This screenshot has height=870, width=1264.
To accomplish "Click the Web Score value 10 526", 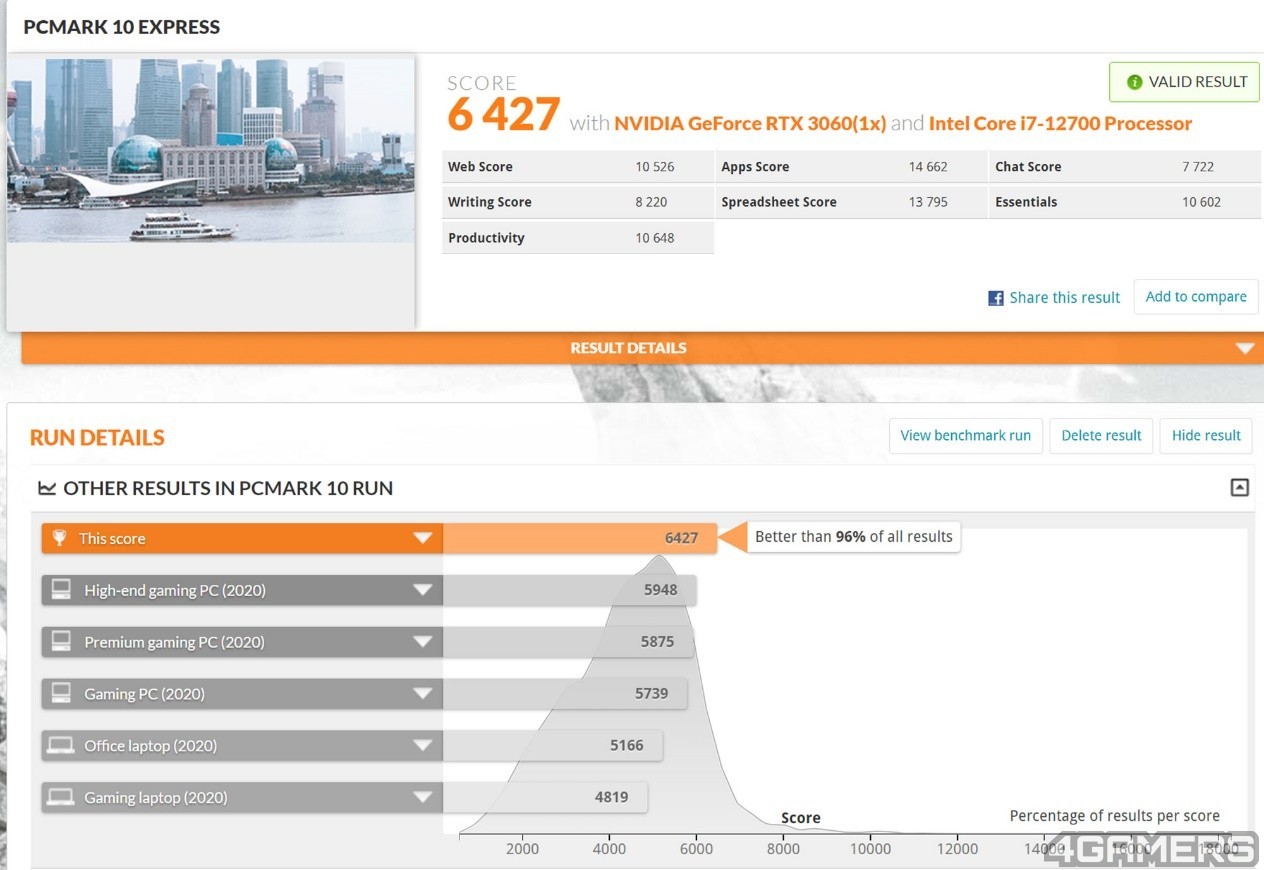I will (x=655, y=167).
